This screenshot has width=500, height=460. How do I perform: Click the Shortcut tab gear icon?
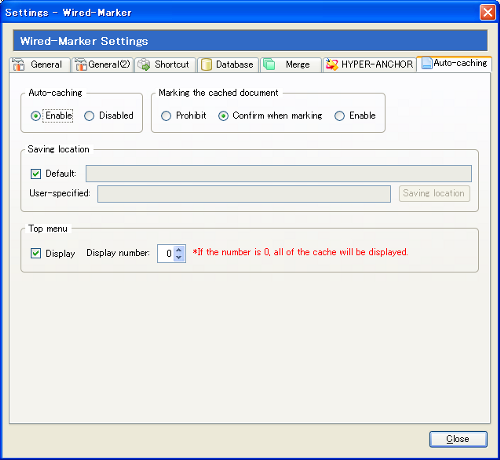click(x=144, y=65)
